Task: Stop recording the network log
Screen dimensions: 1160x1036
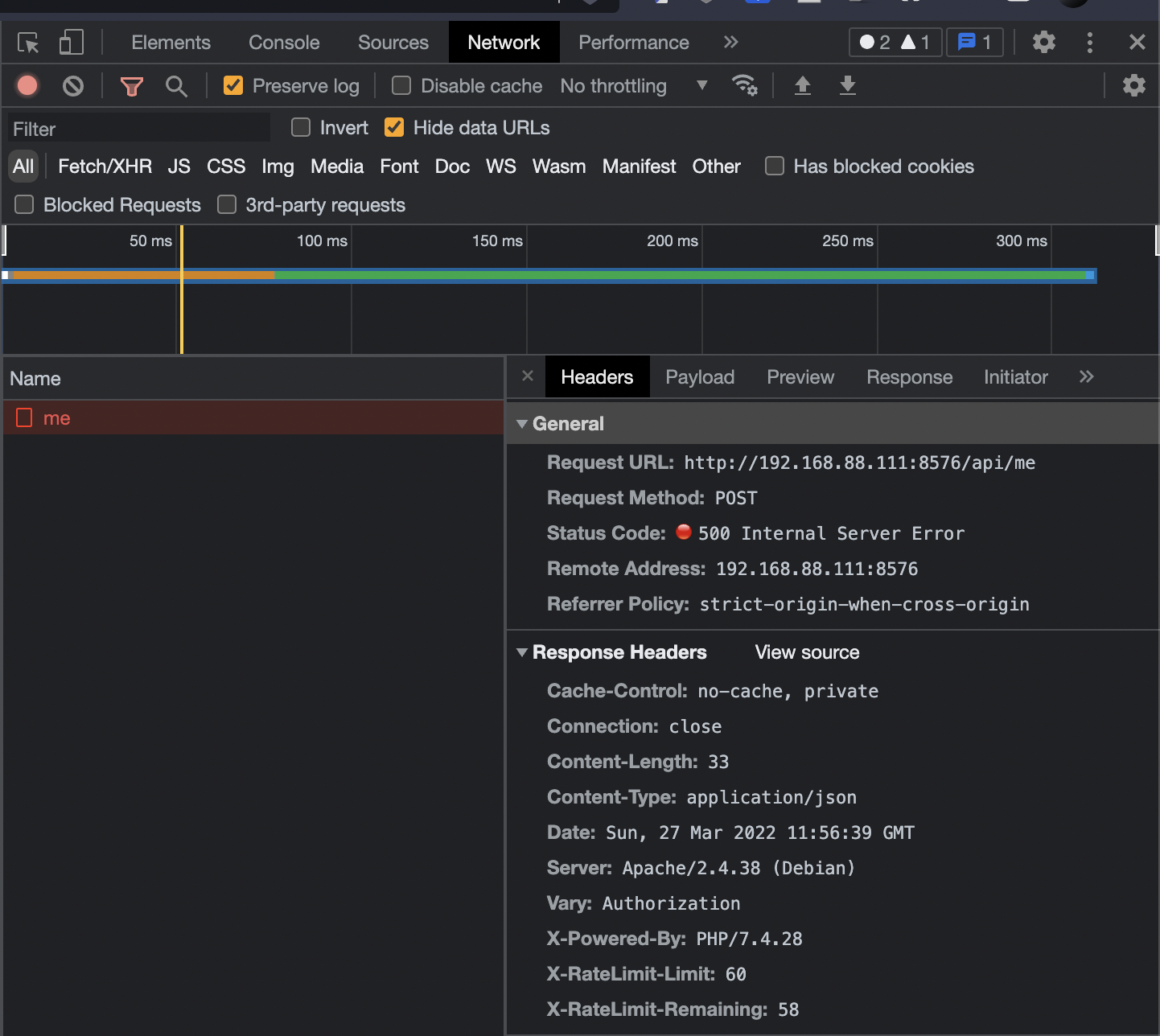Action: (27, 85)
